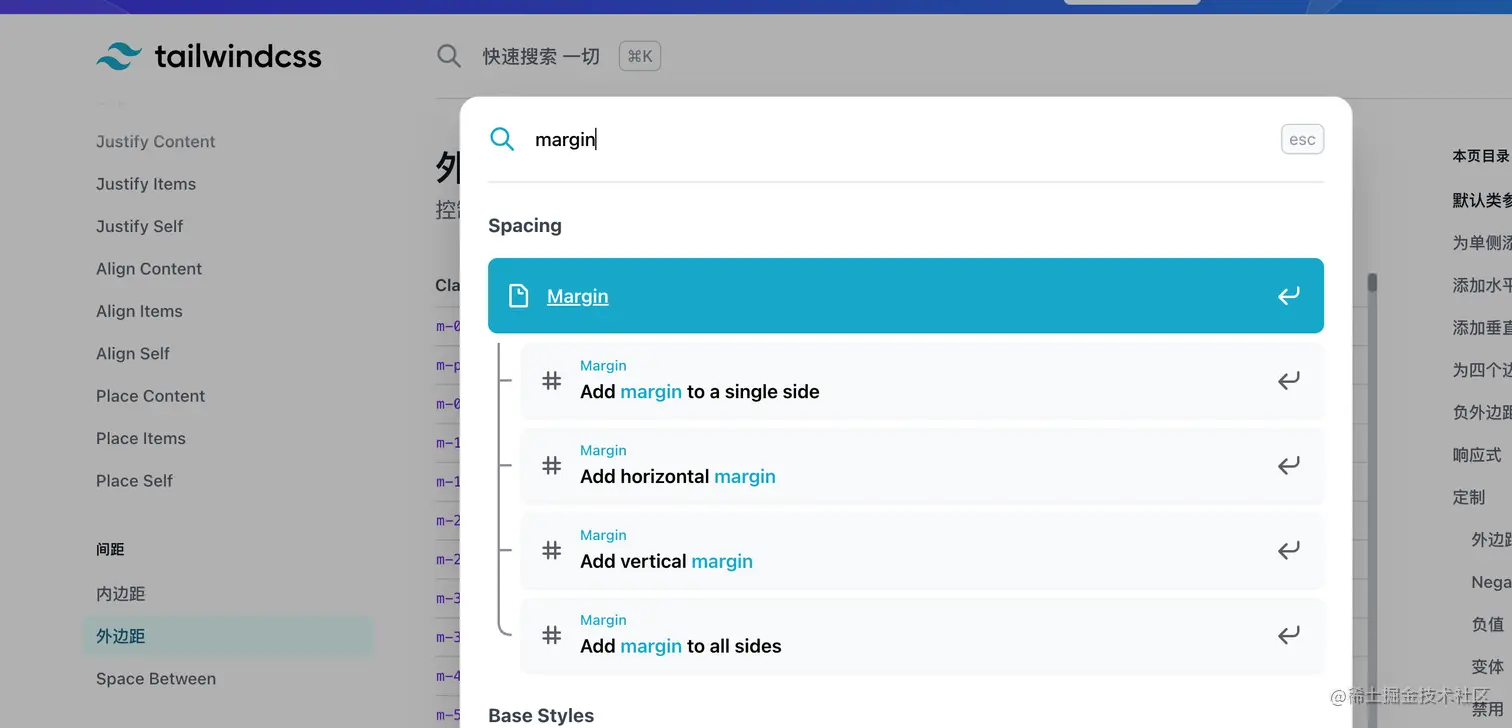
Task: Open Justify Items in sidebar
Action: [x=146, y=184]
